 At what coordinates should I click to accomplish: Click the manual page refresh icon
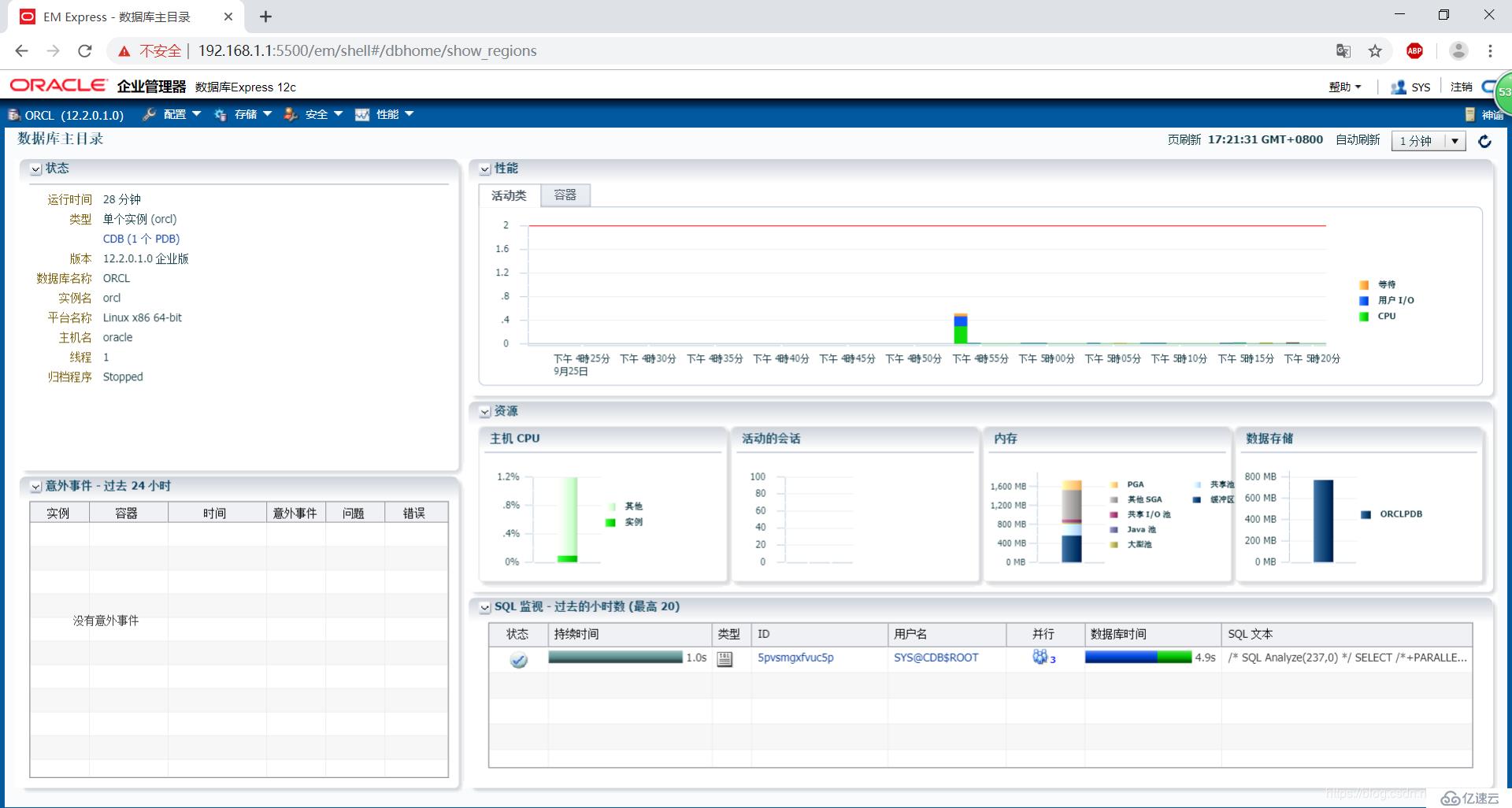1484,141
